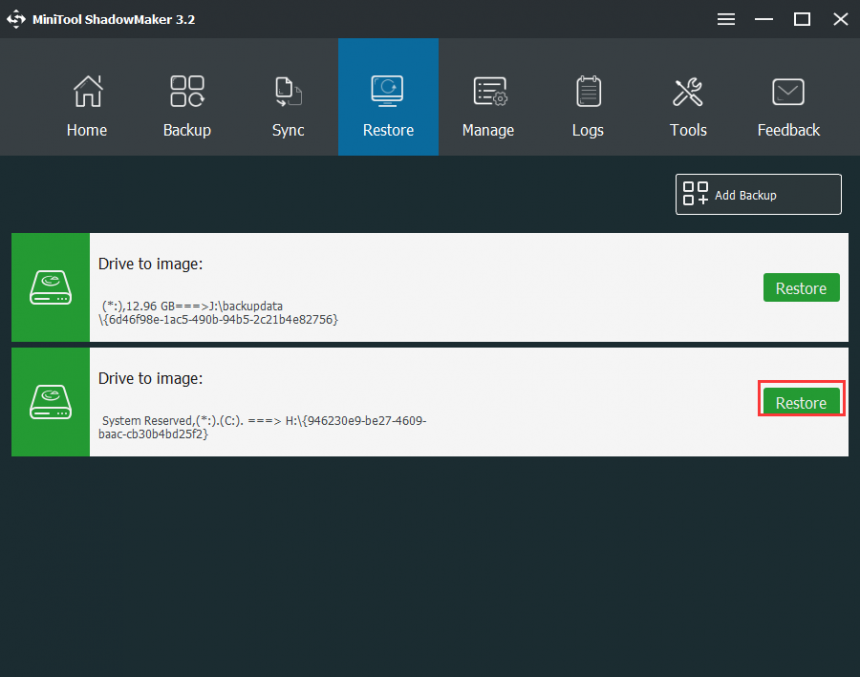This screenshot has height=677, width=860.
Task: Click the MiniTool ShadowMaker 3.2 title text
Action: click(x=114, y=19)
